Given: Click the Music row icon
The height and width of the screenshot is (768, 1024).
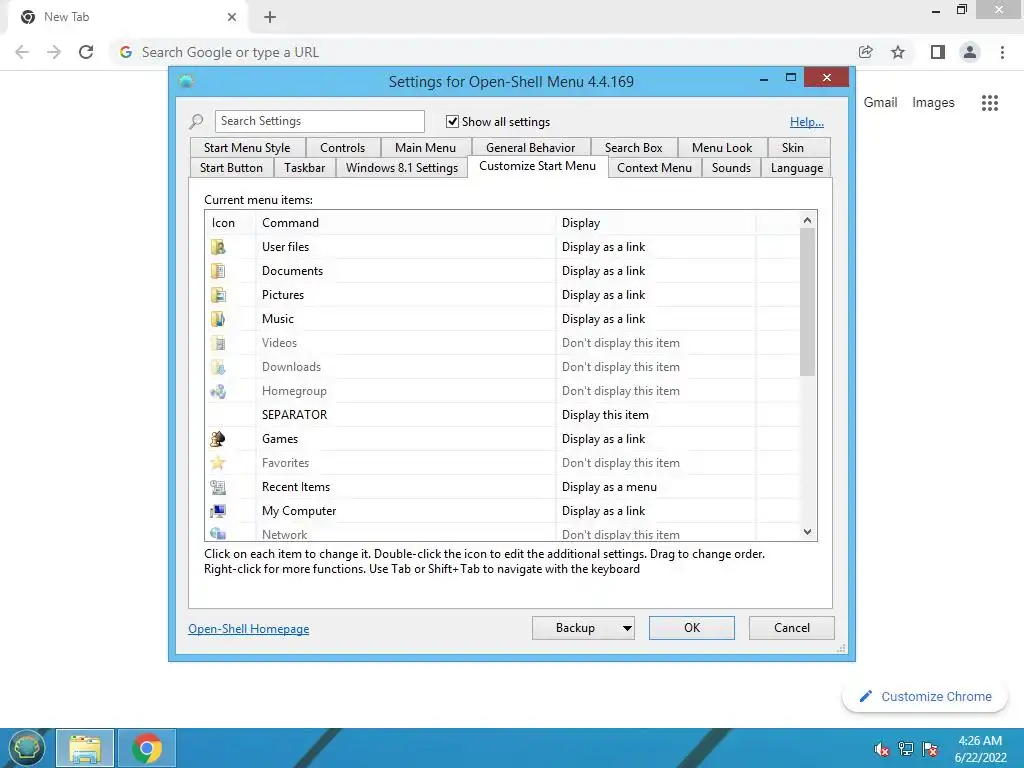Looking at the screenshot, I should [x=218, y=319].
